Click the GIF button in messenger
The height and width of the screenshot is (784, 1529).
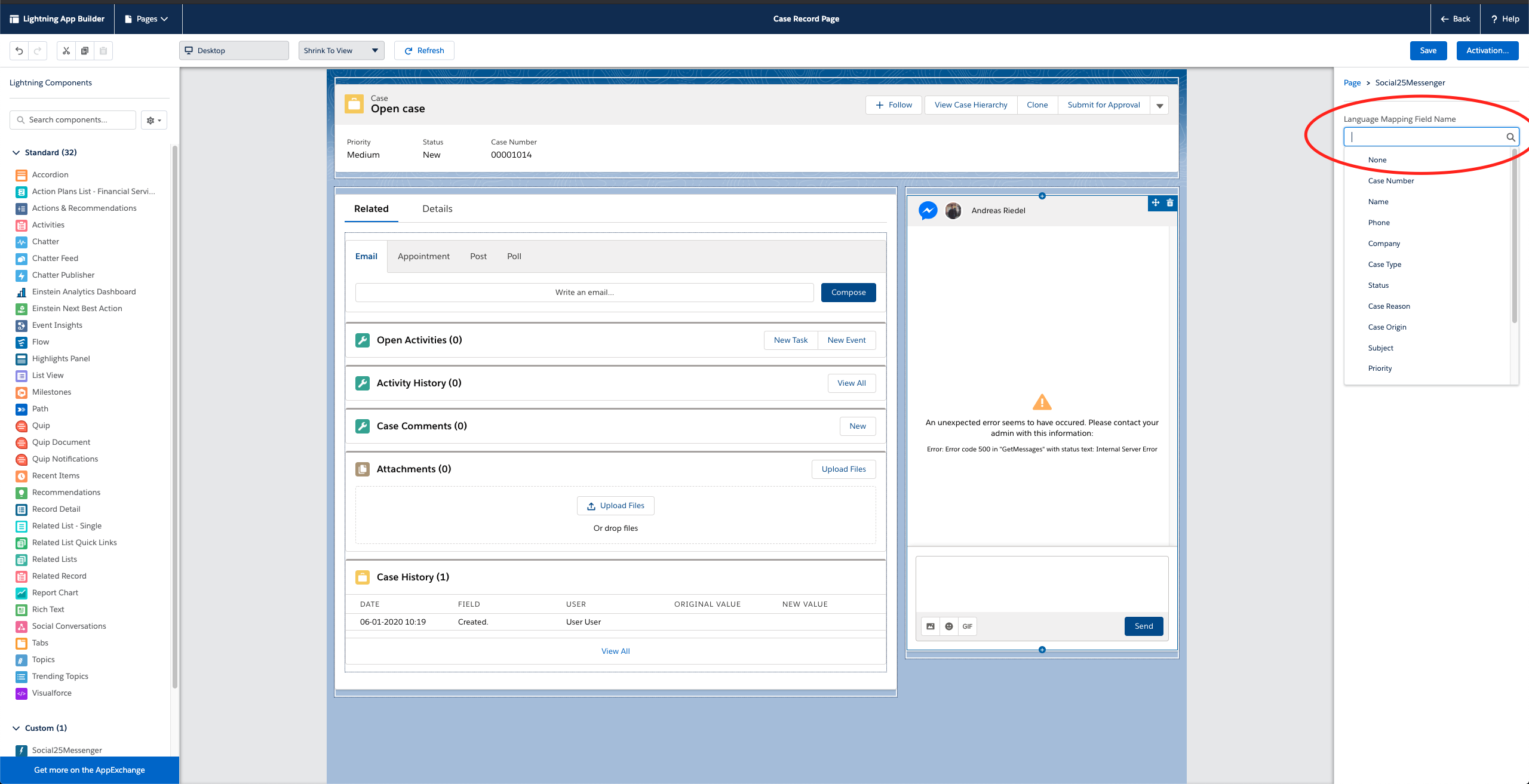tap(967, 626)
